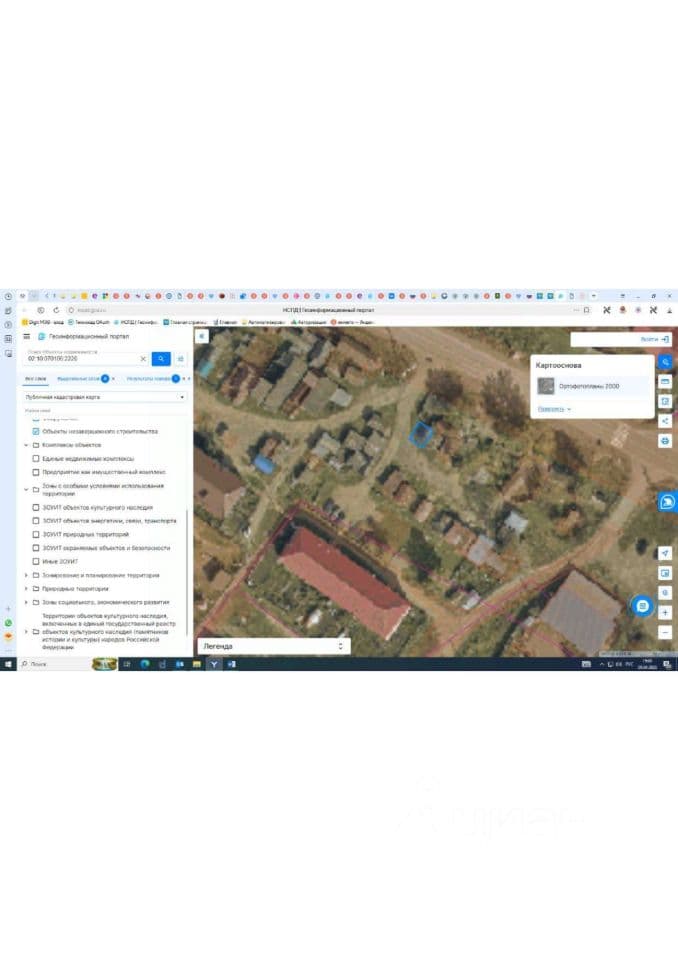Click the blue map search tool icon
The image size is (678, 960).
pos(665,362)
